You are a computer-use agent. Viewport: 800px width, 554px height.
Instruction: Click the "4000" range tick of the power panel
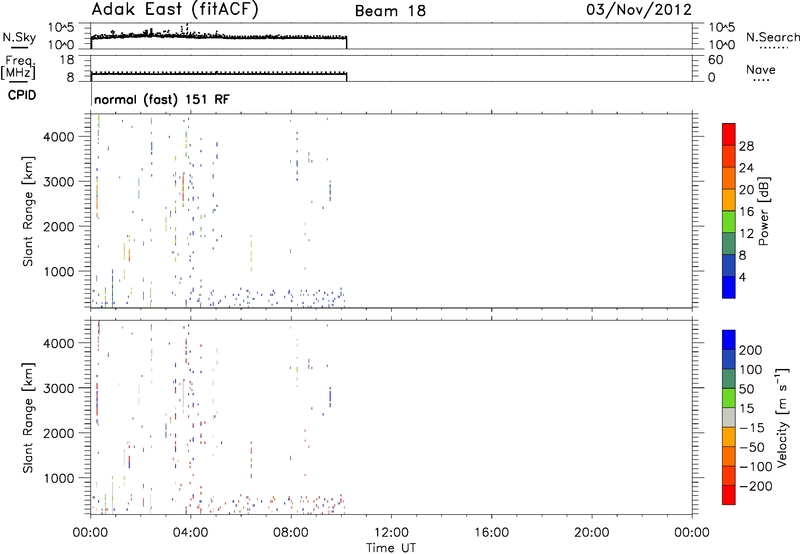tap(59, 137)
